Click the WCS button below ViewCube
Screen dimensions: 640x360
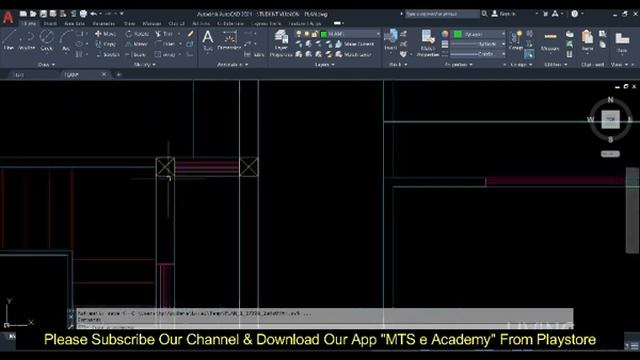click(x=610, y=154)
